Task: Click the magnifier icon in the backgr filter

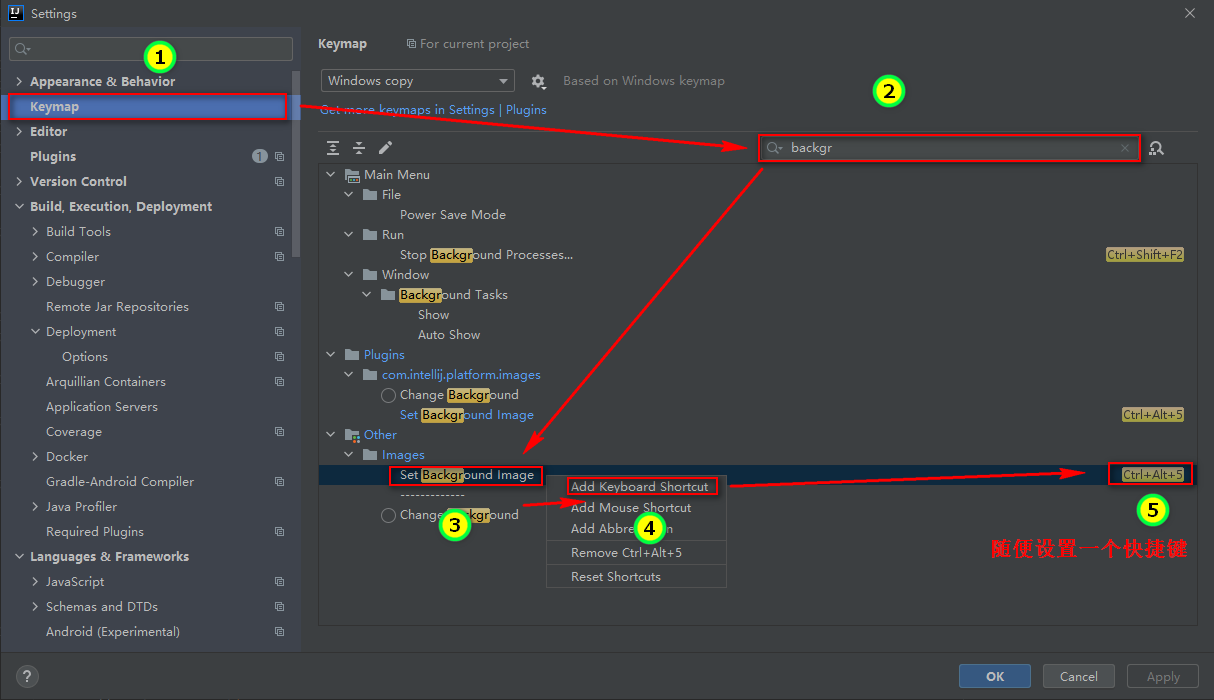Action: (774, 148)
